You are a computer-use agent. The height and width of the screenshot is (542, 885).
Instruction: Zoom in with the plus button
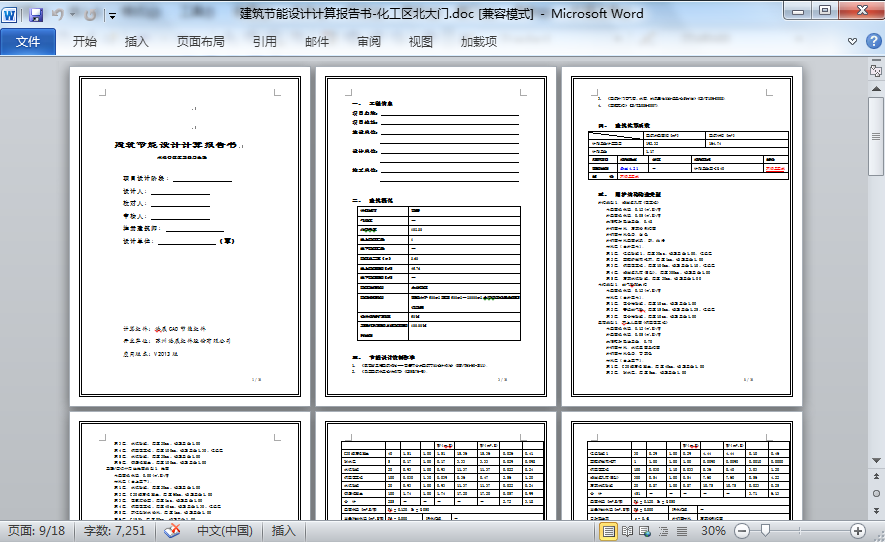pos(857,531)
